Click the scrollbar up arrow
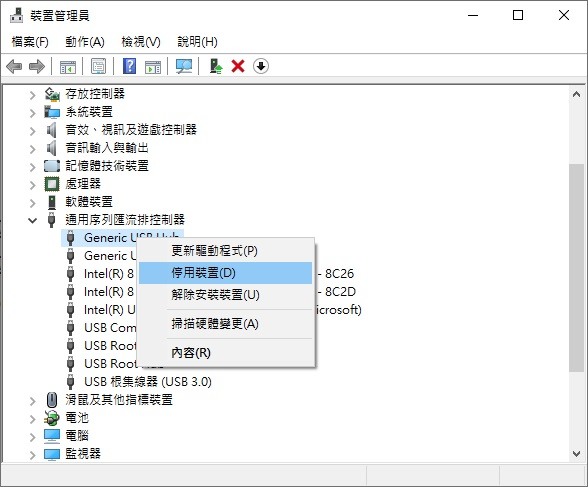Screen dimensions: 588x487 [576, 94]
